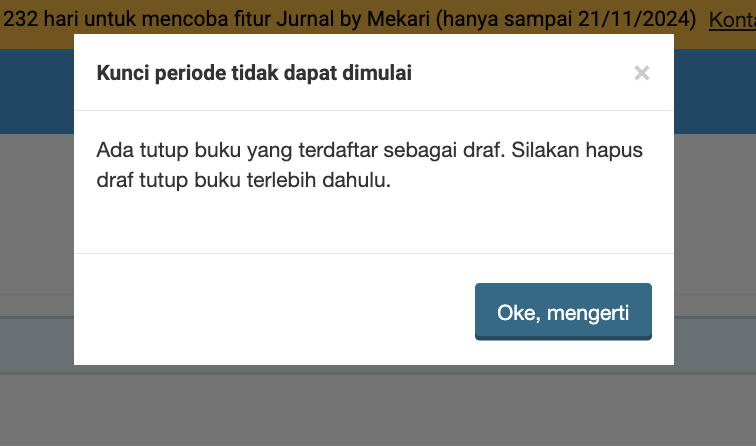756x446 pixels.
Task: Click the word sebagai in the dialog message
Action: coord(420,150)
